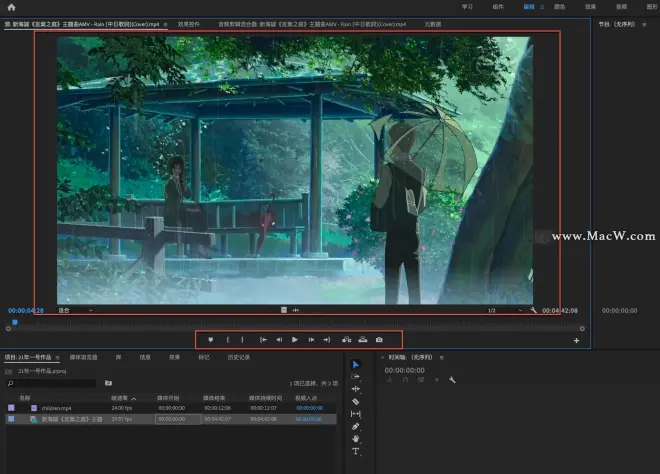Open 编辑 Editing workspace
This screenshot has width=660, height=474.
pos(529,7)
